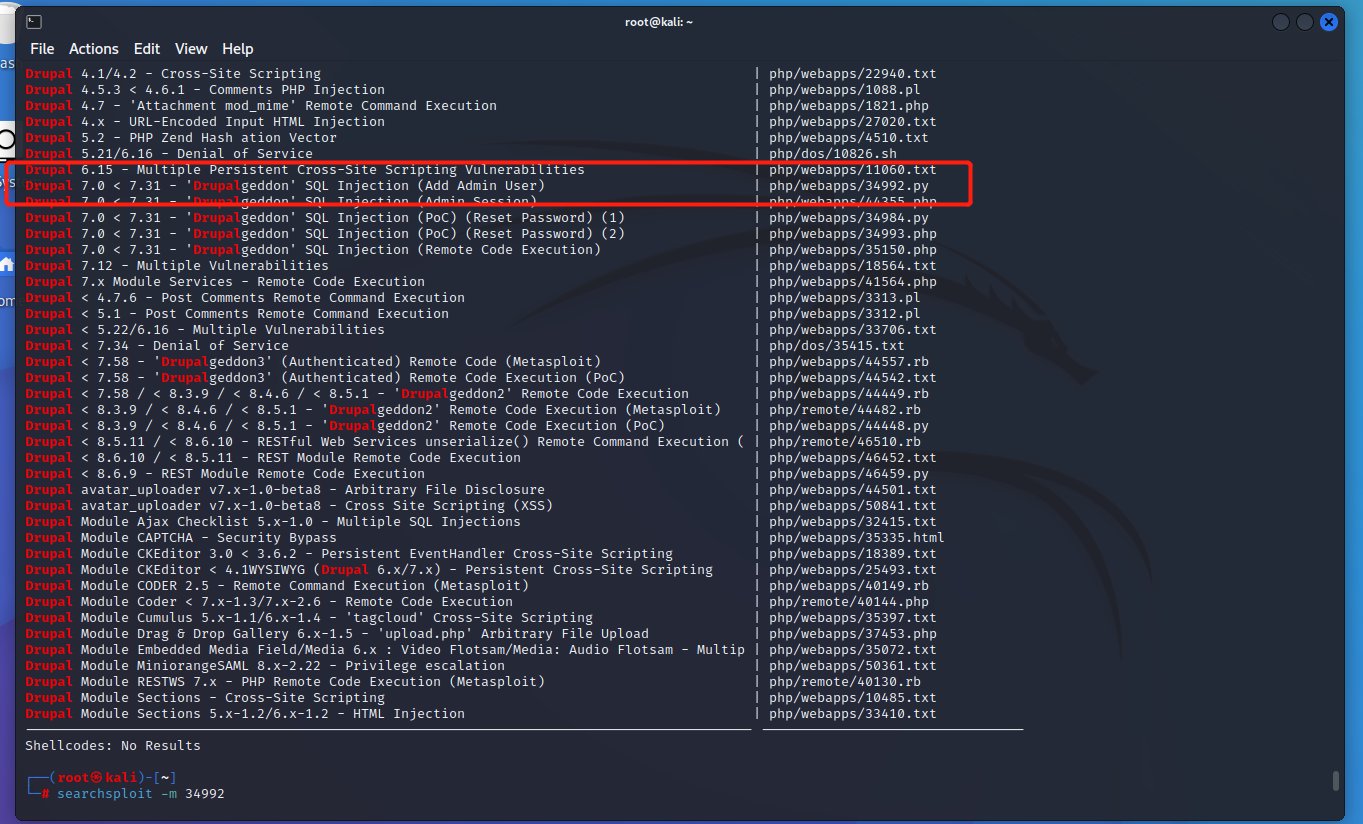Select path php/webapps/34992.py

pyautogui.click(x=849, y=186)
